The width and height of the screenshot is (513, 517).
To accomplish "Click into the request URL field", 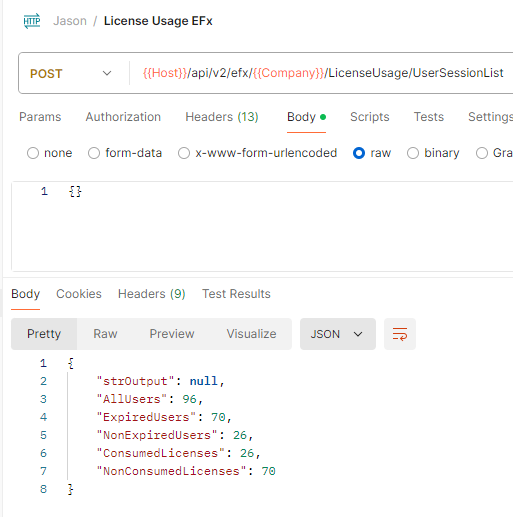I will point(323,73).
